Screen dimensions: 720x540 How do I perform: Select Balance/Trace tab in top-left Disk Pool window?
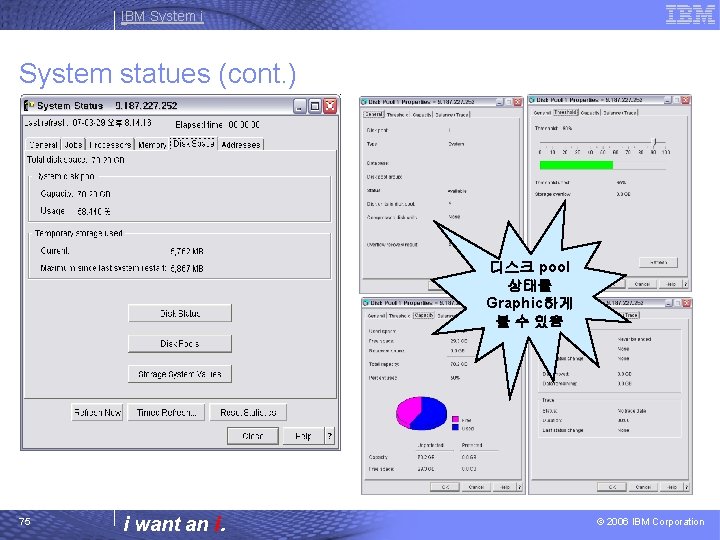(x=452, y=114)
